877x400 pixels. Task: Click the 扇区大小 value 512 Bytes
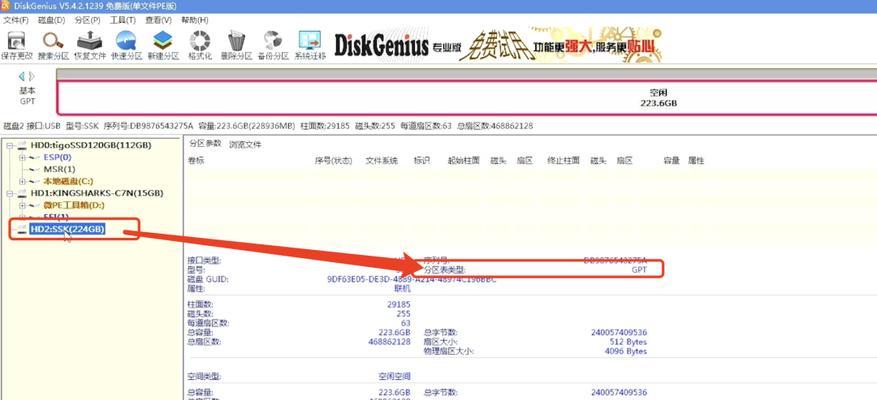(x=626, y=342)
